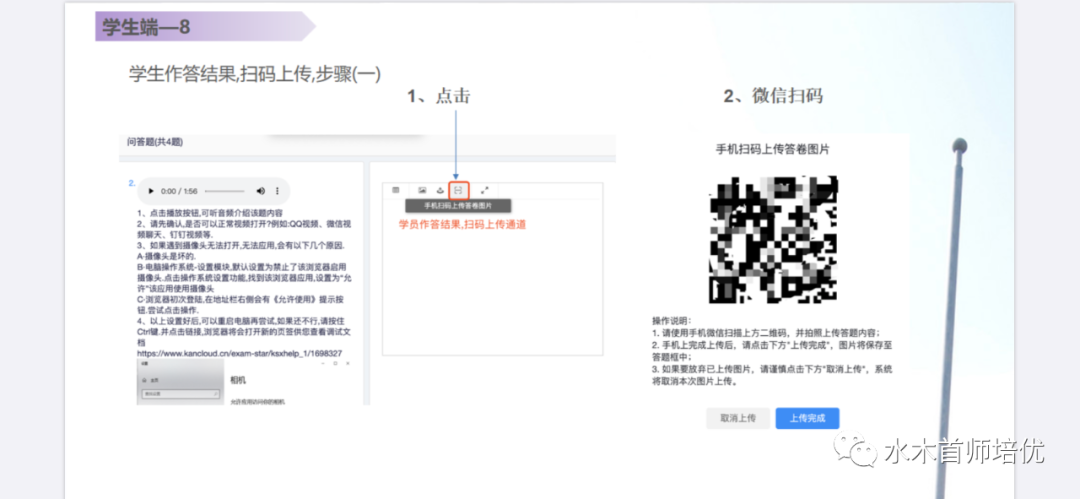
Task: Click the question number 2.
Action: (131, 183)
